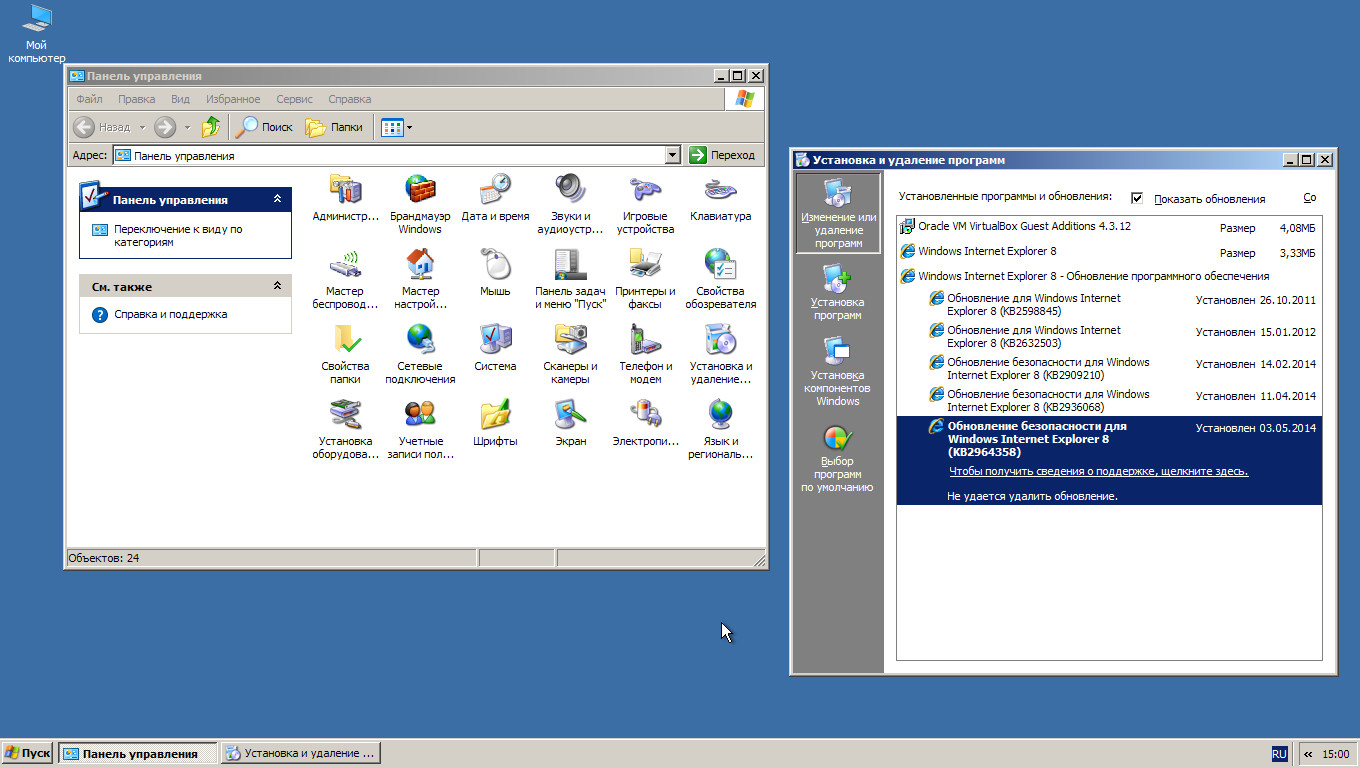Open Свойства обозревателя icon
Screen dimensions: 1360x768
pyautogui.click(x=720, y=278)
